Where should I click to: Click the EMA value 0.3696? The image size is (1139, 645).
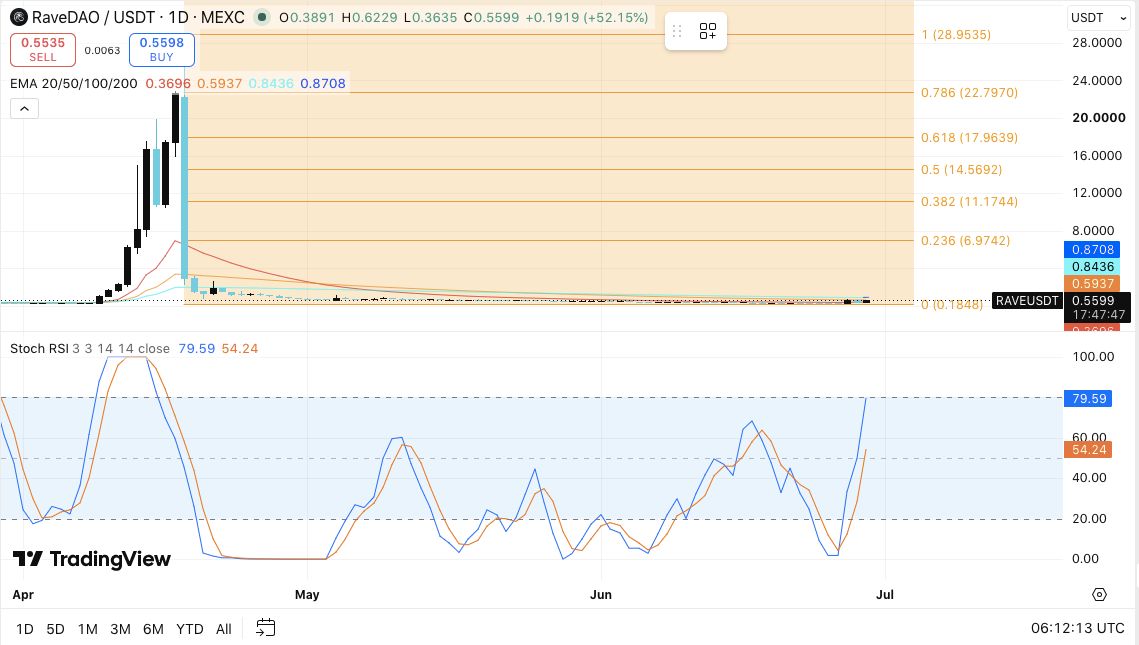point(168,84)
